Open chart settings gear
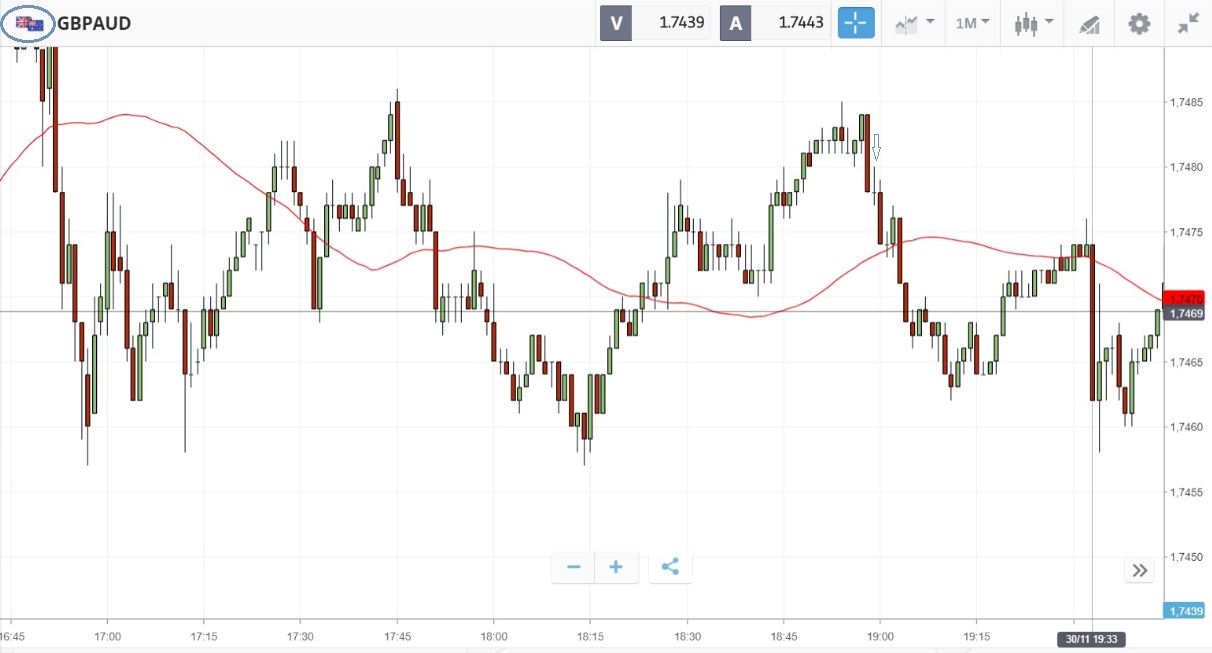Image resolution: width=1212 pixels, height=653 pixels. pos(1139,23)
